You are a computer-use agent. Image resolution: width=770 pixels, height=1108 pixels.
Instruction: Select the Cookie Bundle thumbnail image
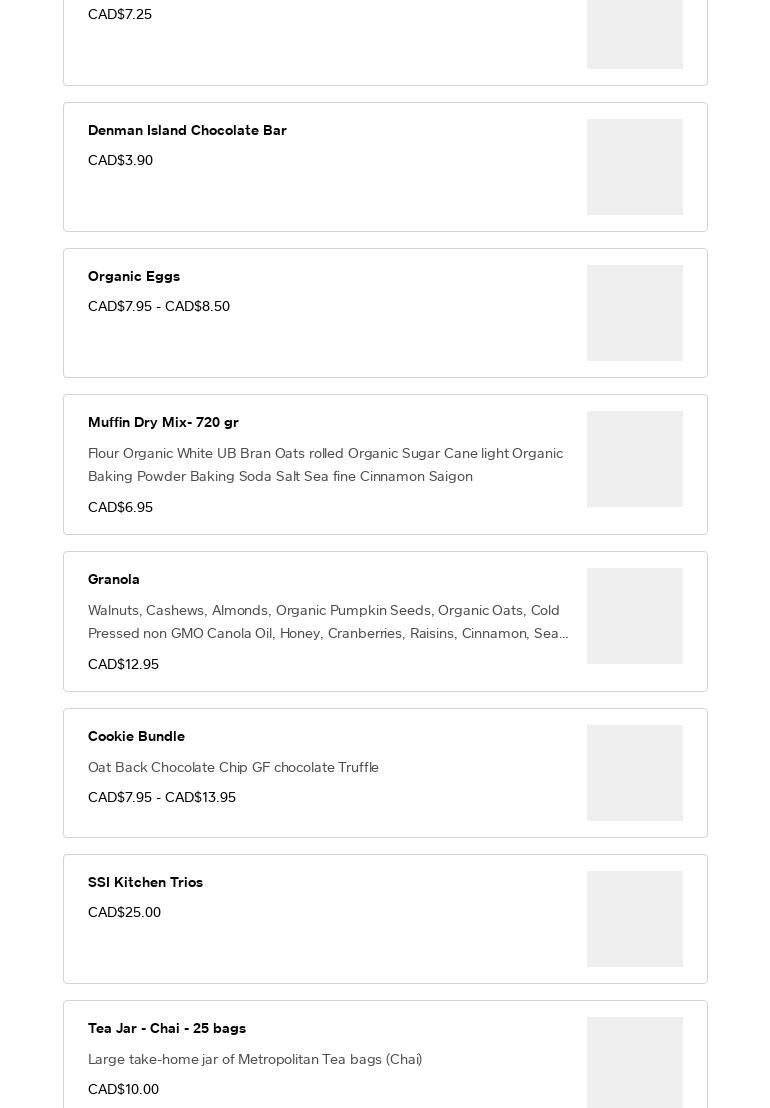pos(634,773)
